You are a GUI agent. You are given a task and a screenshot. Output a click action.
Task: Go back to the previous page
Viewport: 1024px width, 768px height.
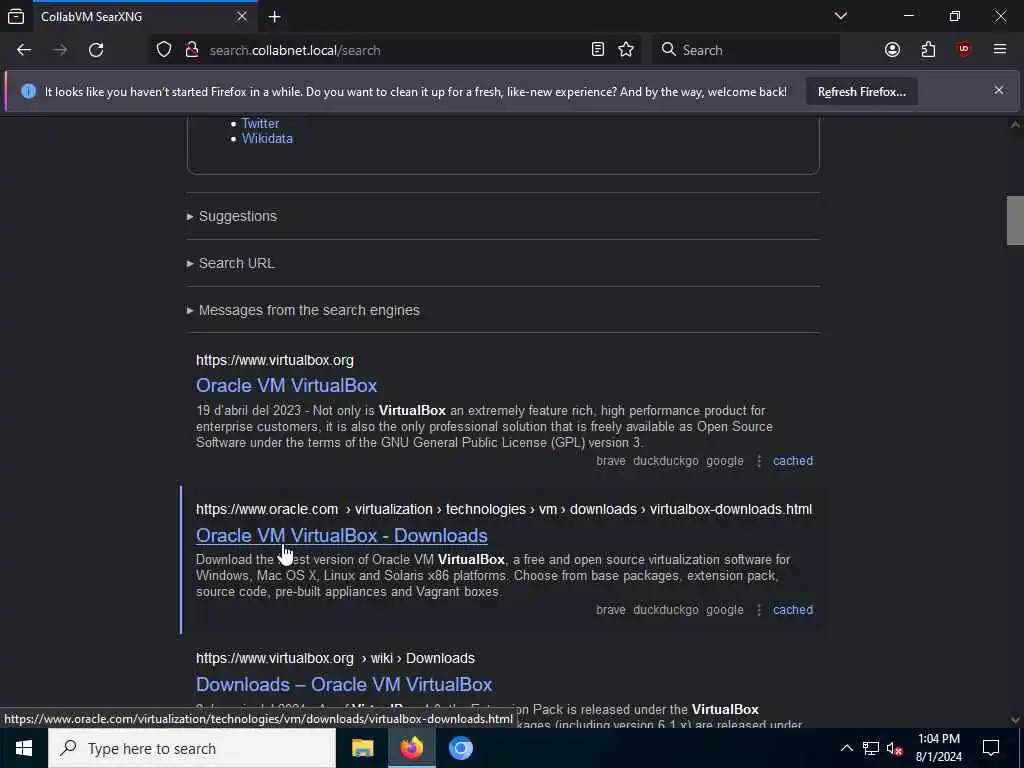[24, 50]
